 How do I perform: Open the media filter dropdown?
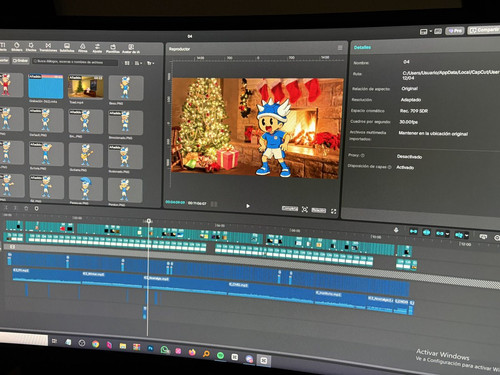coord(151,63)
